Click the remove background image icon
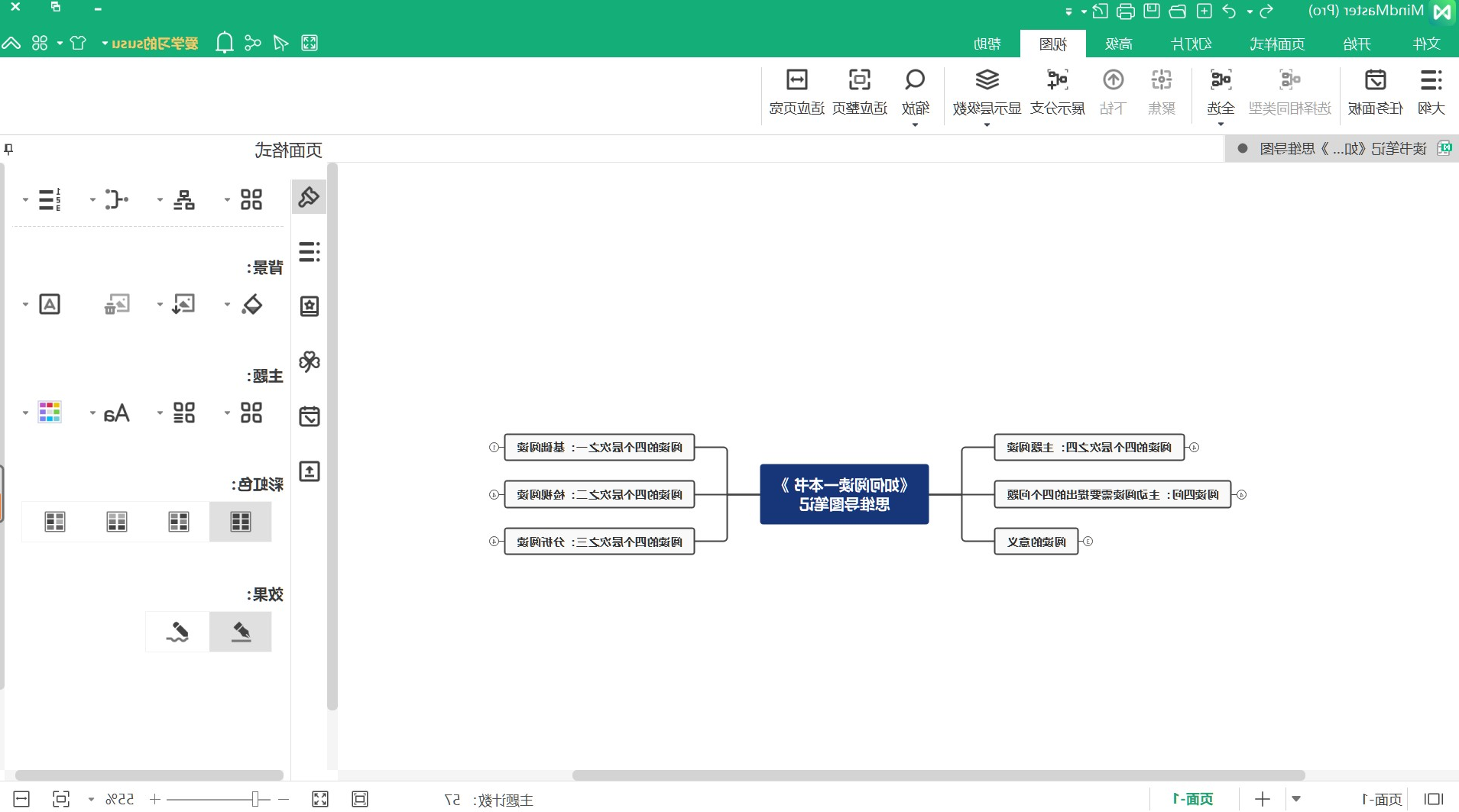1459x812 pixels. (117, 304)
